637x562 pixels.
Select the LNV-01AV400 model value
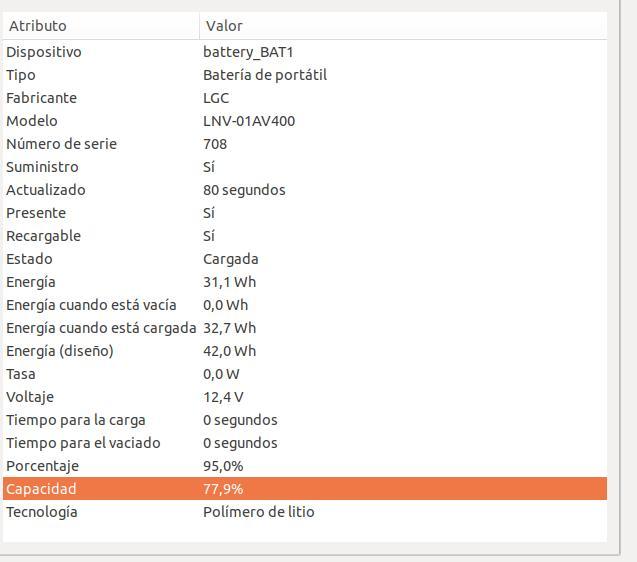tap(249, 121)
